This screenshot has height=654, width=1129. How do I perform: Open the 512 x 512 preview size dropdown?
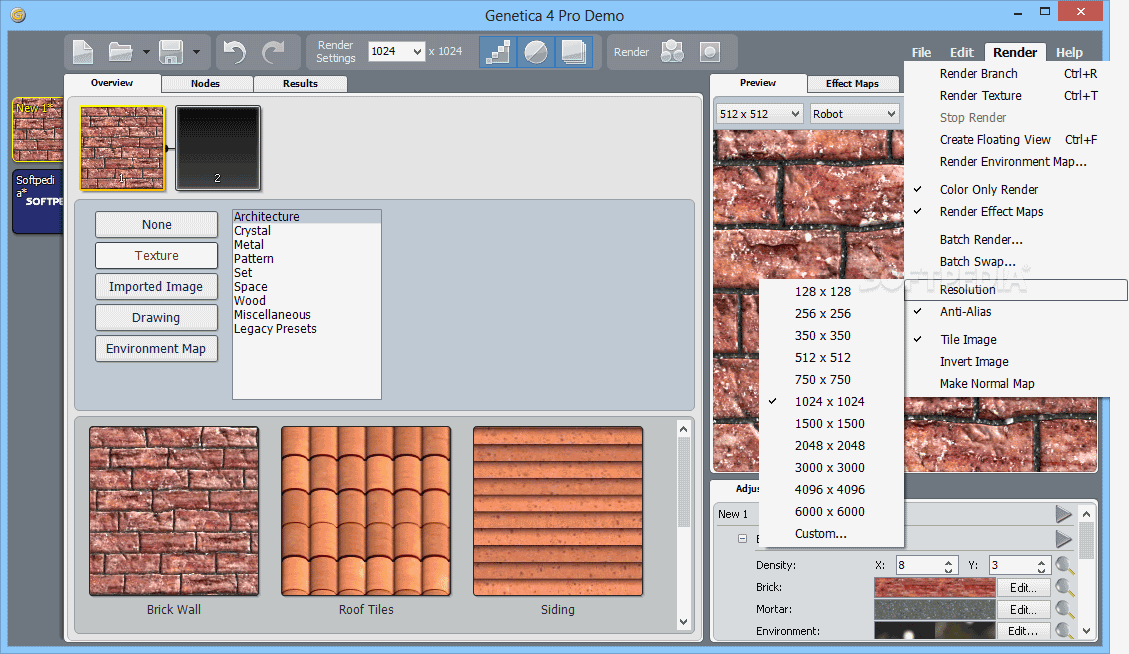tap(760, 114)
